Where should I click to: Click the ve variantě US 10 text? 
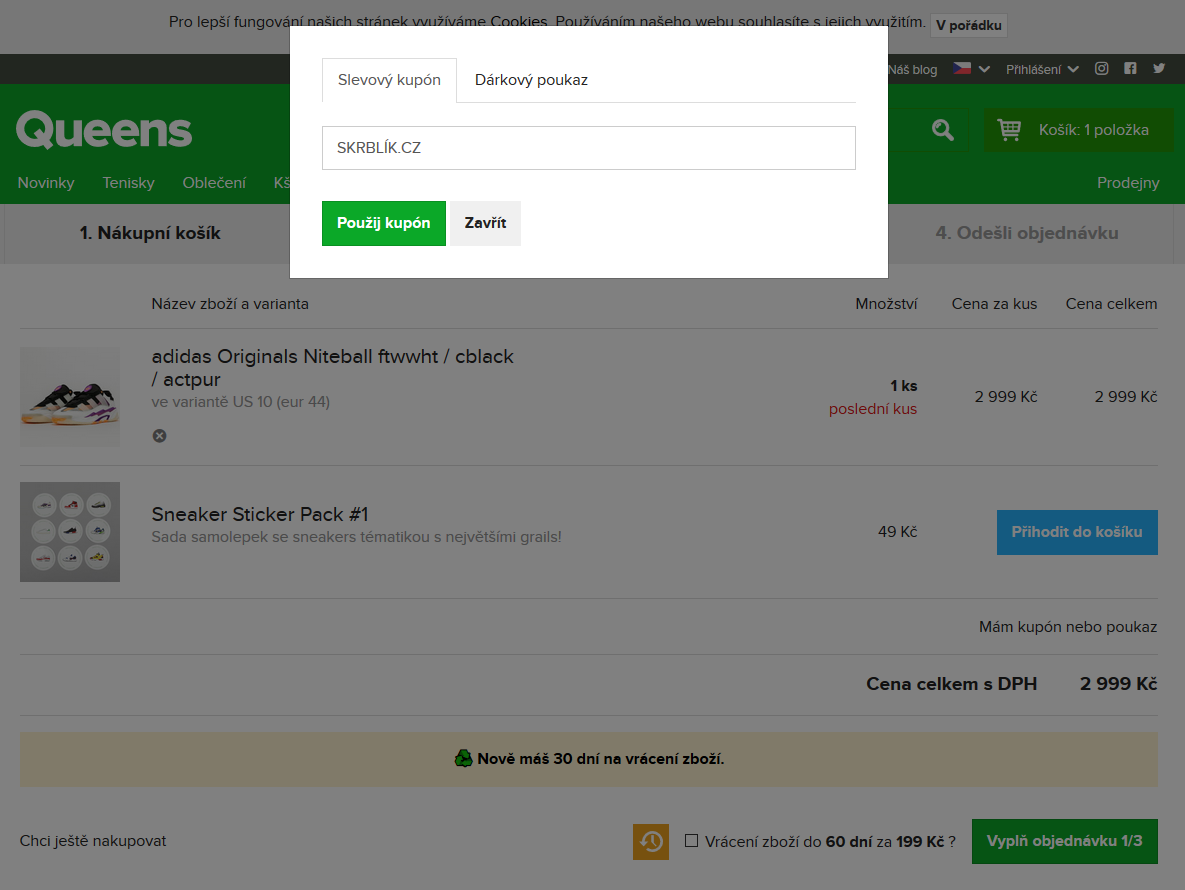240,402
